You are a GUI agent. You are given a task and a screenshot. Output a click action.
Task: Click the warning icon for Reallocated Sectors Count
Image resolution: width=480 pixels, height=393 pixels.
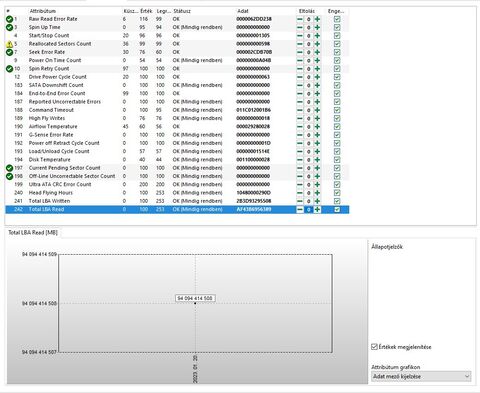pos(9,44)
